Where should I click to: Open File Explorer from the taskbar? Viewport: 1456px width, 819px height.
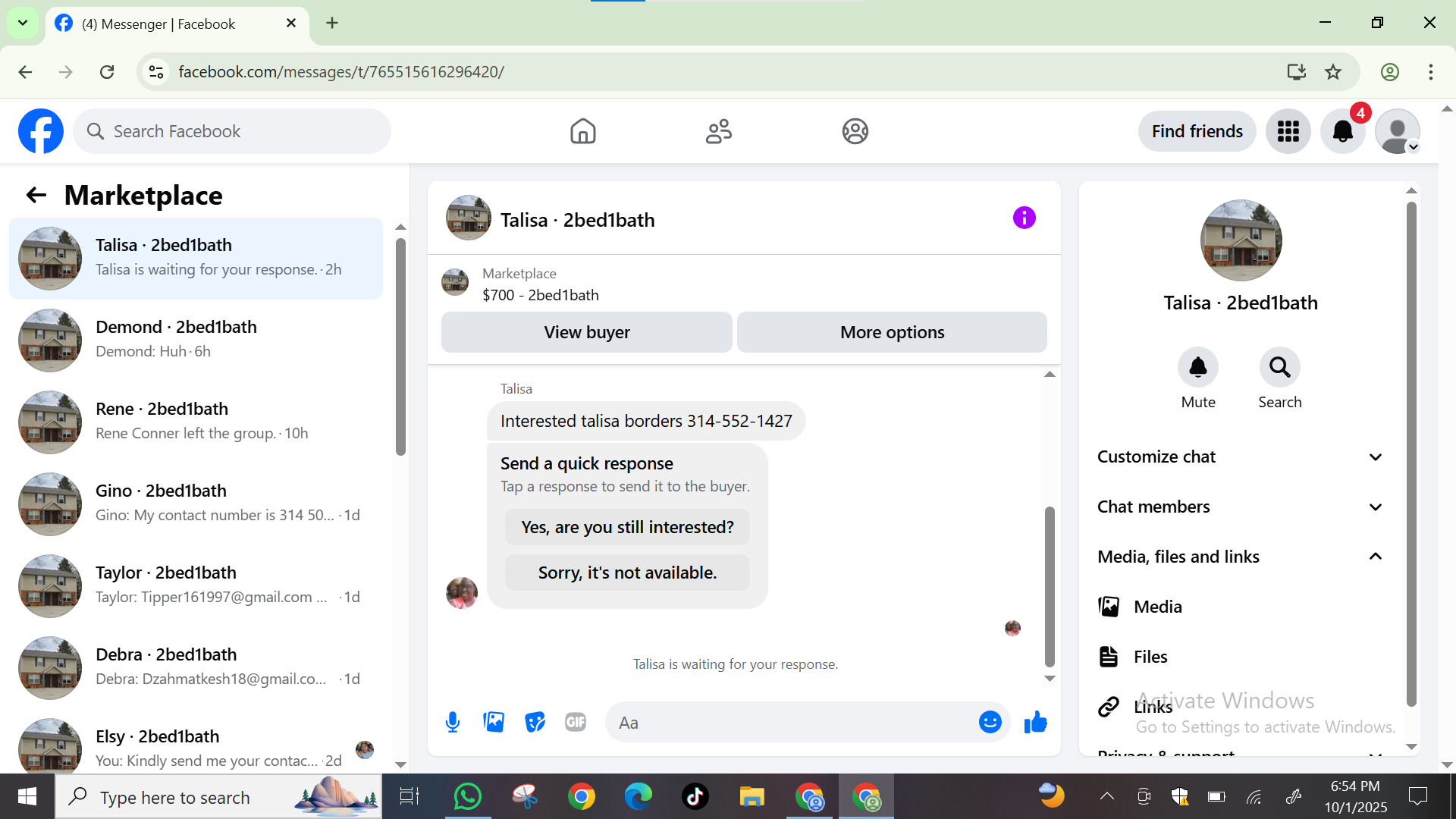click(752, 796)
